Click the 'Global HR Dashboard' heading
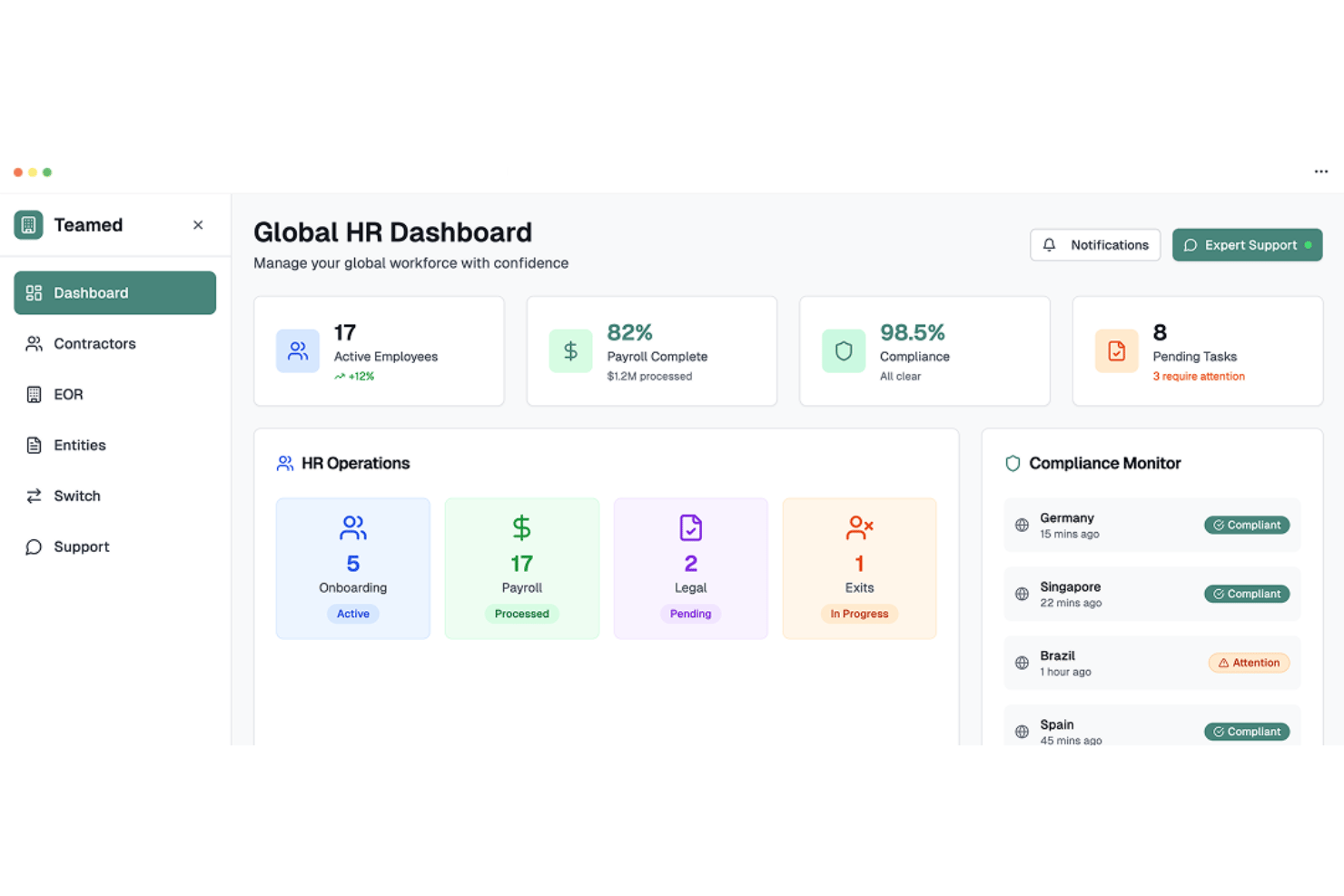Screen dimensions: 1344x896 (x=392, y=232)
